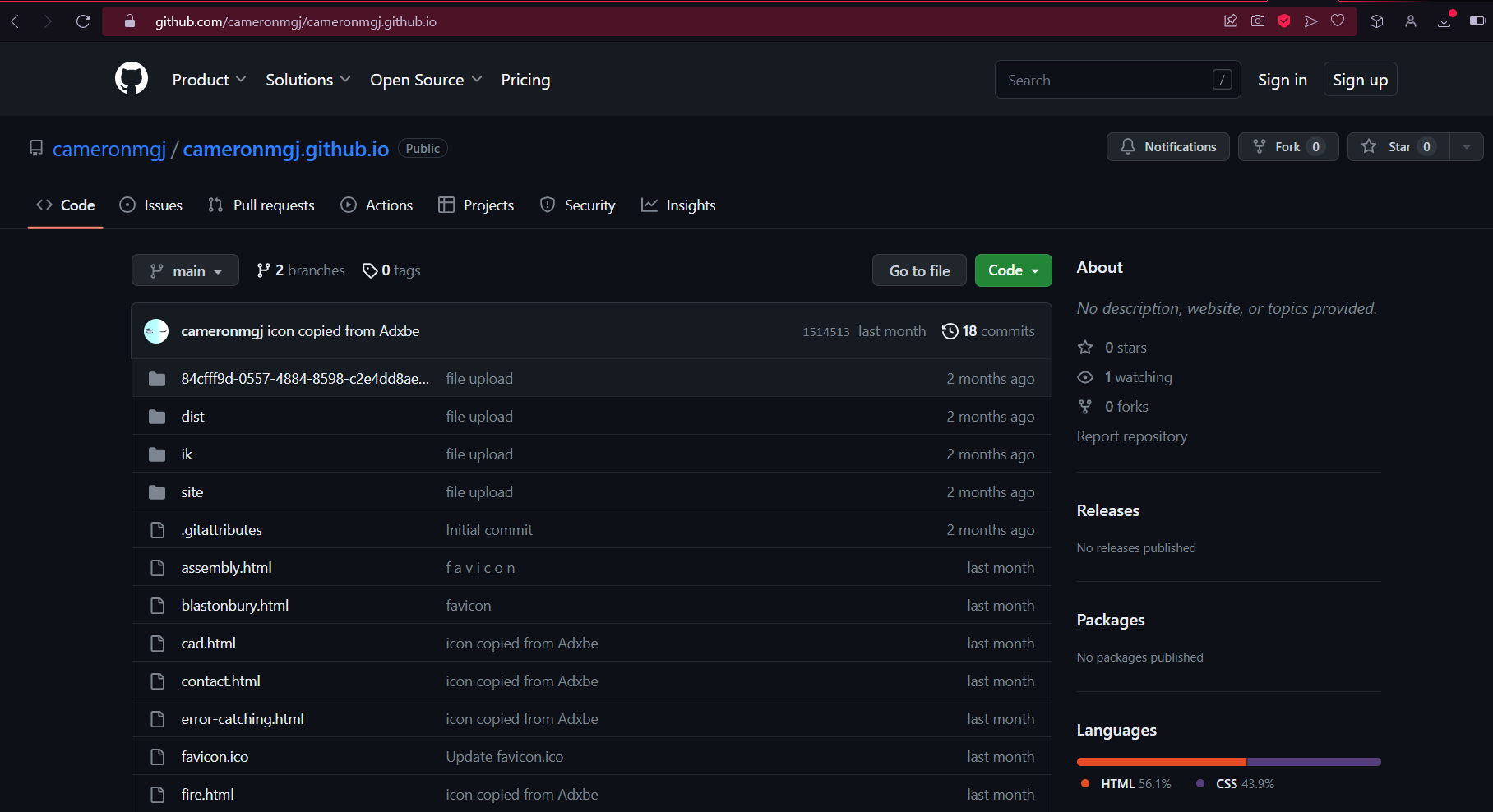Click the Sign in link
The image size is (1493, 812).
(1282, 80)
